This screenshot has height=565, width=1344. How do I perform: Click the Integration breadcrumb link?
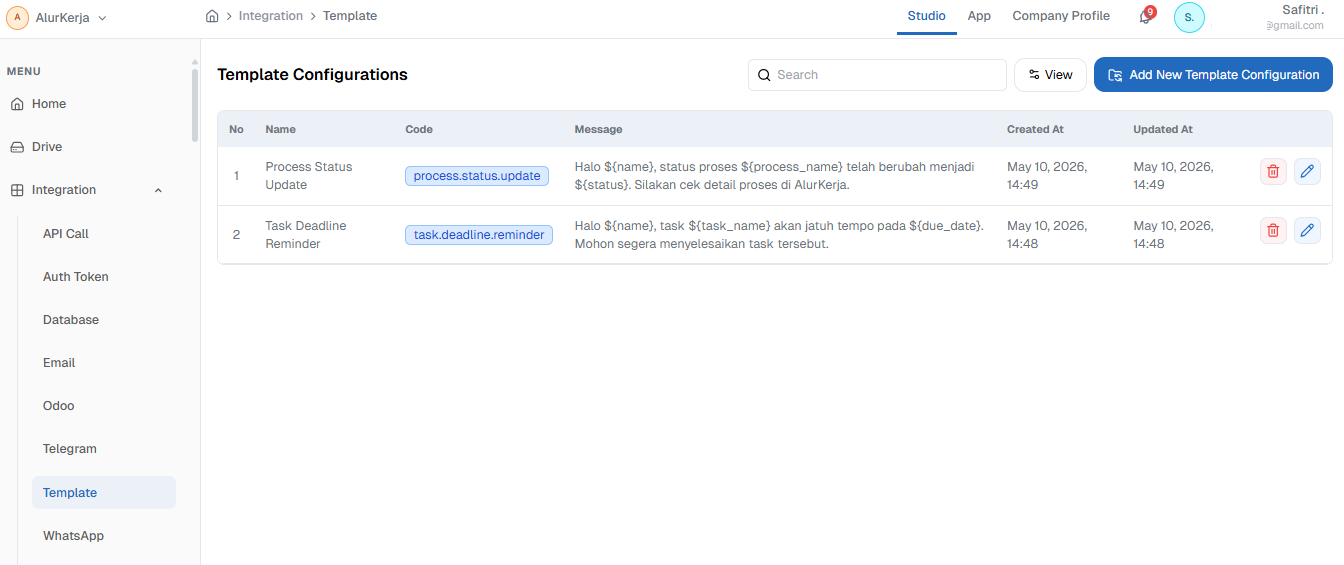coord(271,16)
